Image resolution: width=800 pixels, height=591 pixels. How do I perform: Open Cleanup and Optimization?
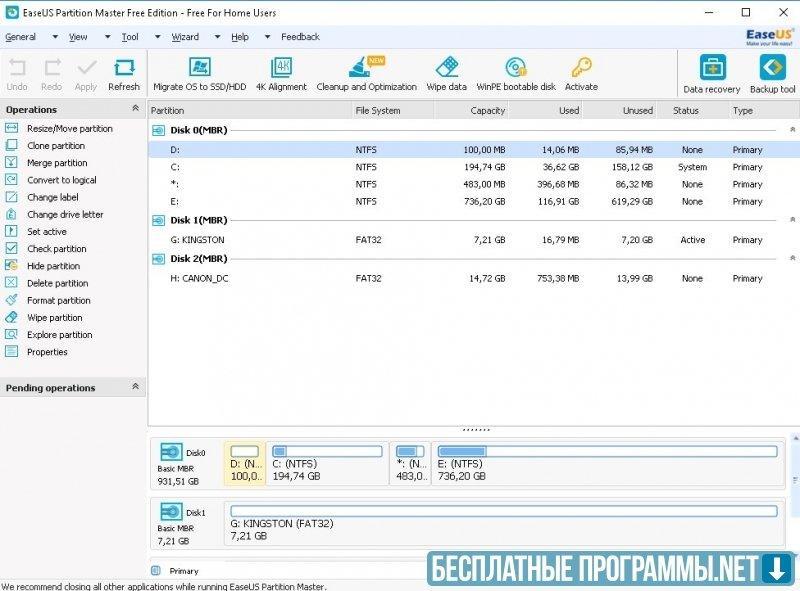pyautogui.click(x=366, y=75)
